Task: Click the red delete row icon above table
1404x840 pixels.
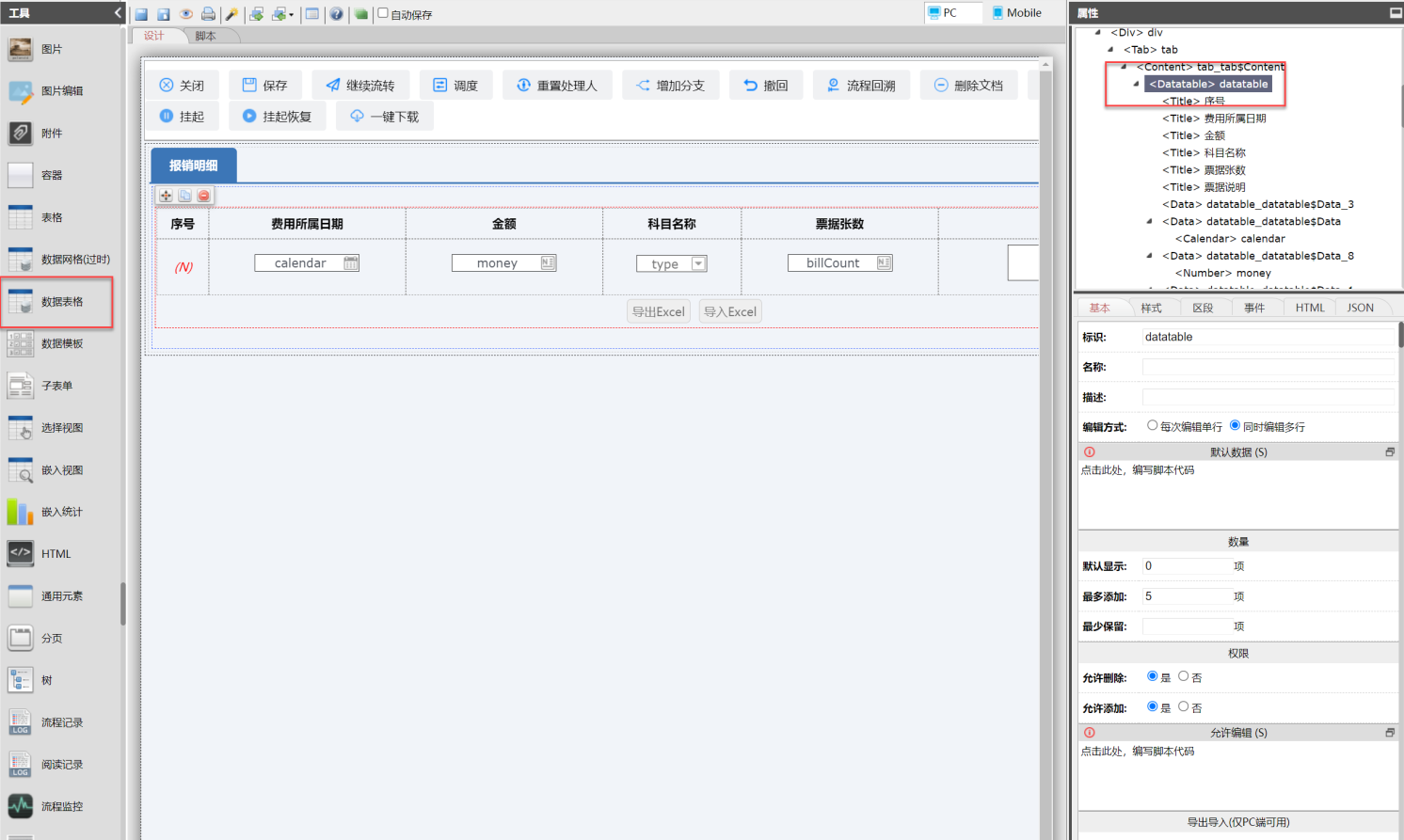Action: [x=203, y=196]
